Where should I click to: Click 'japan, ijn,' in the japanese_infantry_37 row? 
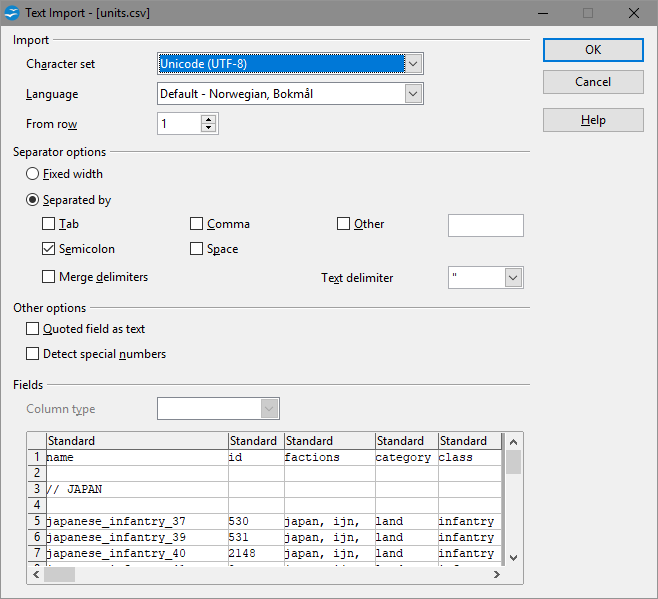point(330,521)
